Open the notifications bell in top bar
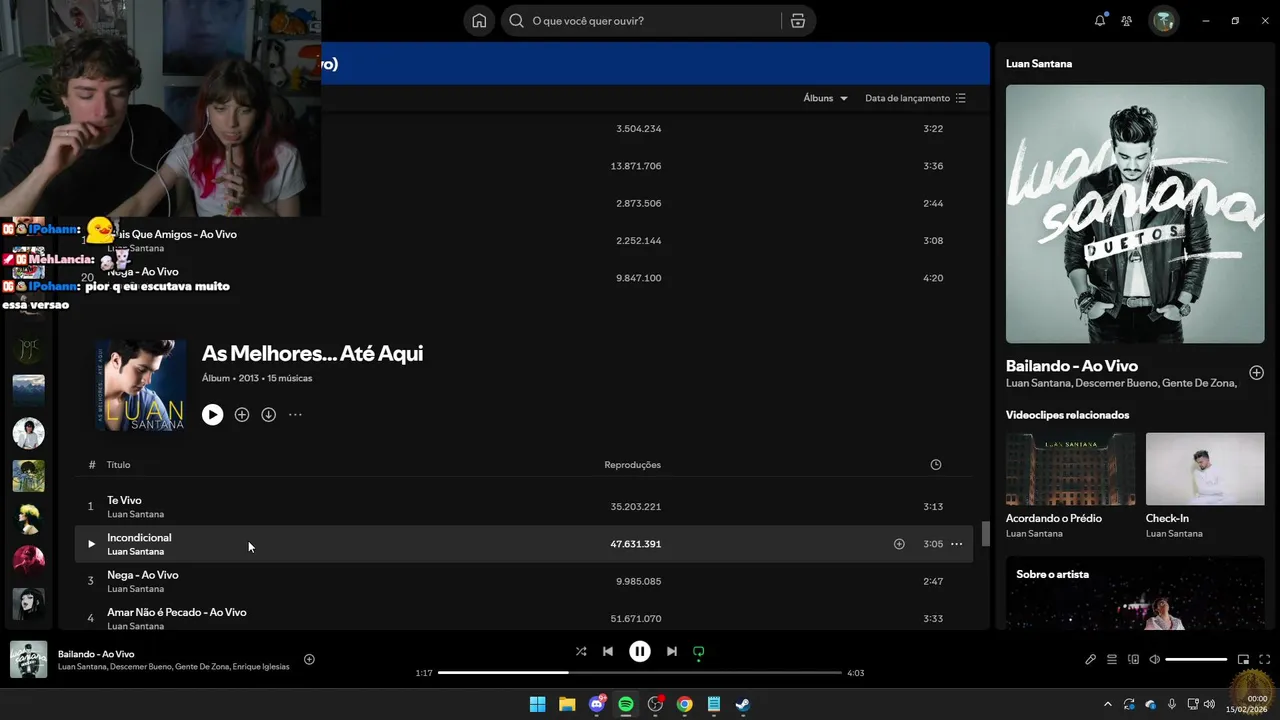The height and width of the screenshot is (720, 1280). (x=1100, y=21)
